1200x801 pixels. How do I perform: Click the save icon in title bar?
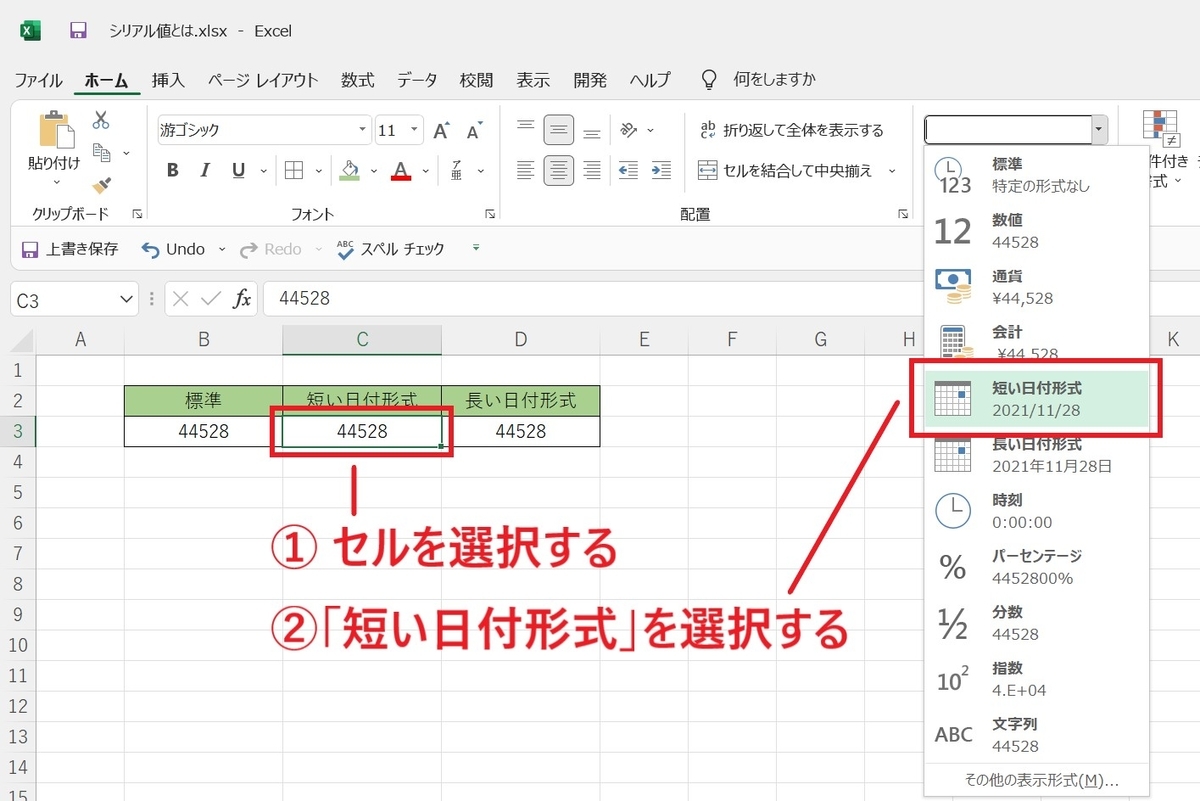tap(78, 31)
